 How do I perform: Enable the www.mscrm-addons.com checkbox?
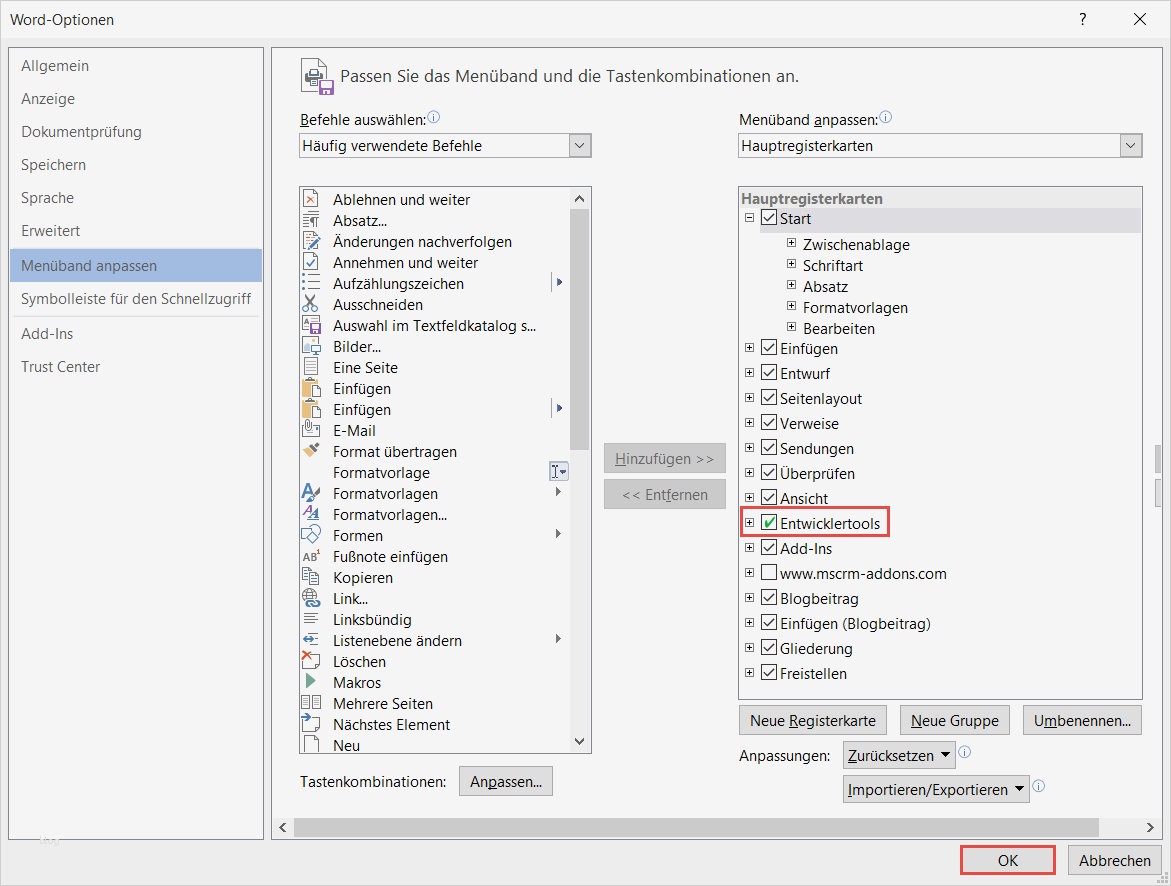click(769, 573)
